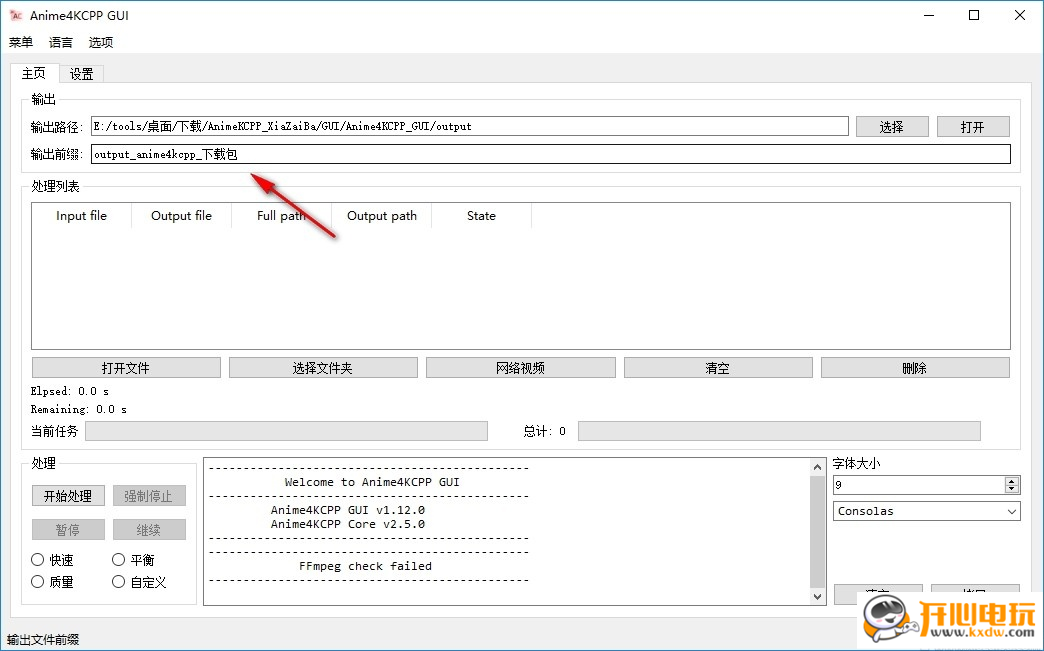The width and height of the screenshot is (1044, 651).
Task: Click the 打开文件 button
Action: (126, 368)
